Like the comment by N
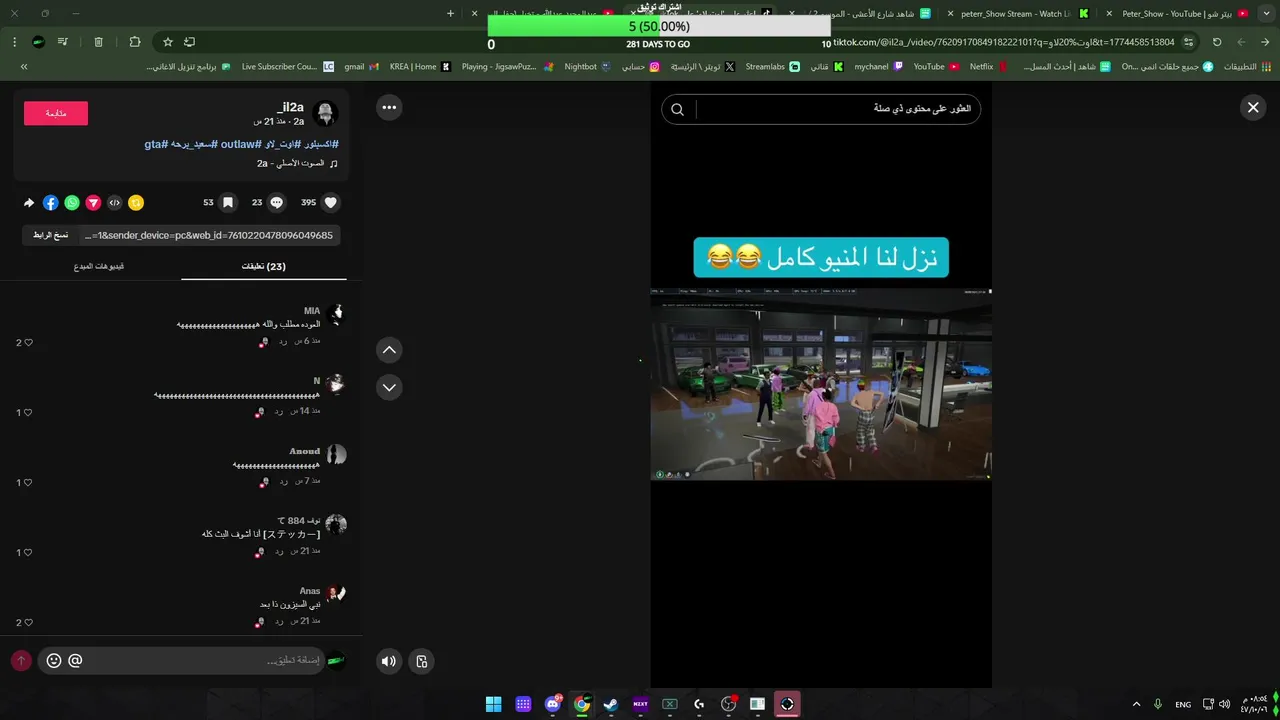 [28, 413]
